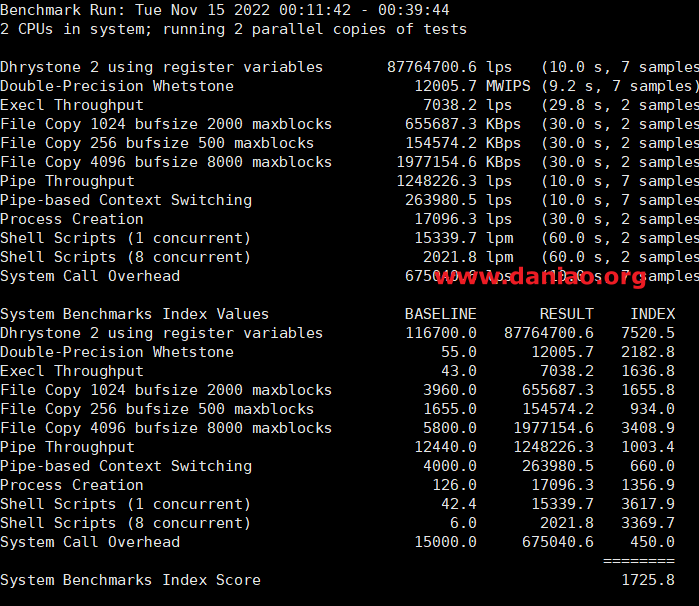Click Process Creation value 17096.3 lps

coord(463,219)
